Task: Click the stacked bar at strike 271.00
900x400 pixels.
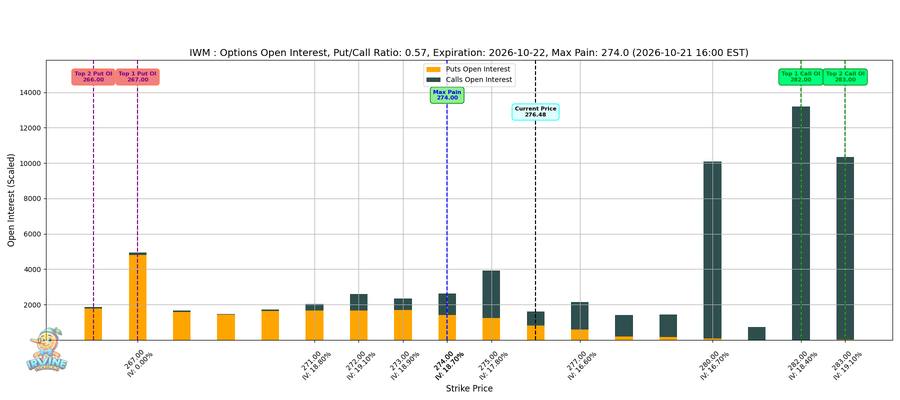Action: (x=315, y=322)
